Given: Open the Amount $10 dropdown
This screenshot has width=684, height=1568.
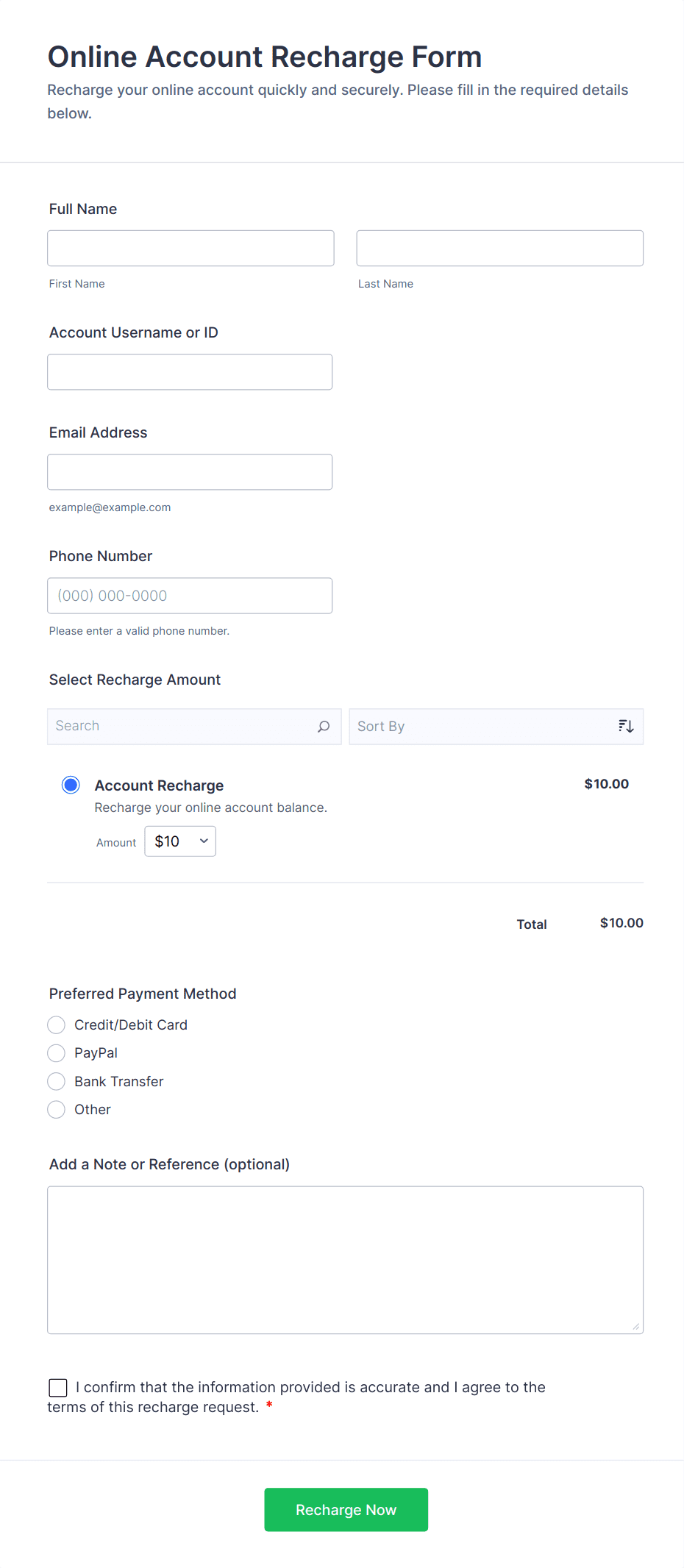Looking at the screenshot, I should [x=180, y=841].
